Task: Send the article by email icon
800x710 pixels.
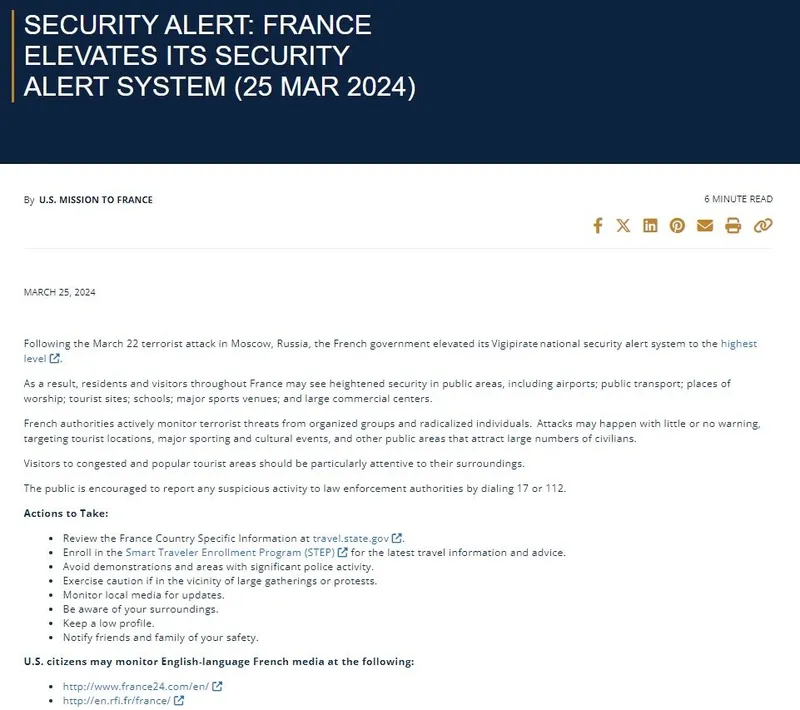Action: coord(705,226)
